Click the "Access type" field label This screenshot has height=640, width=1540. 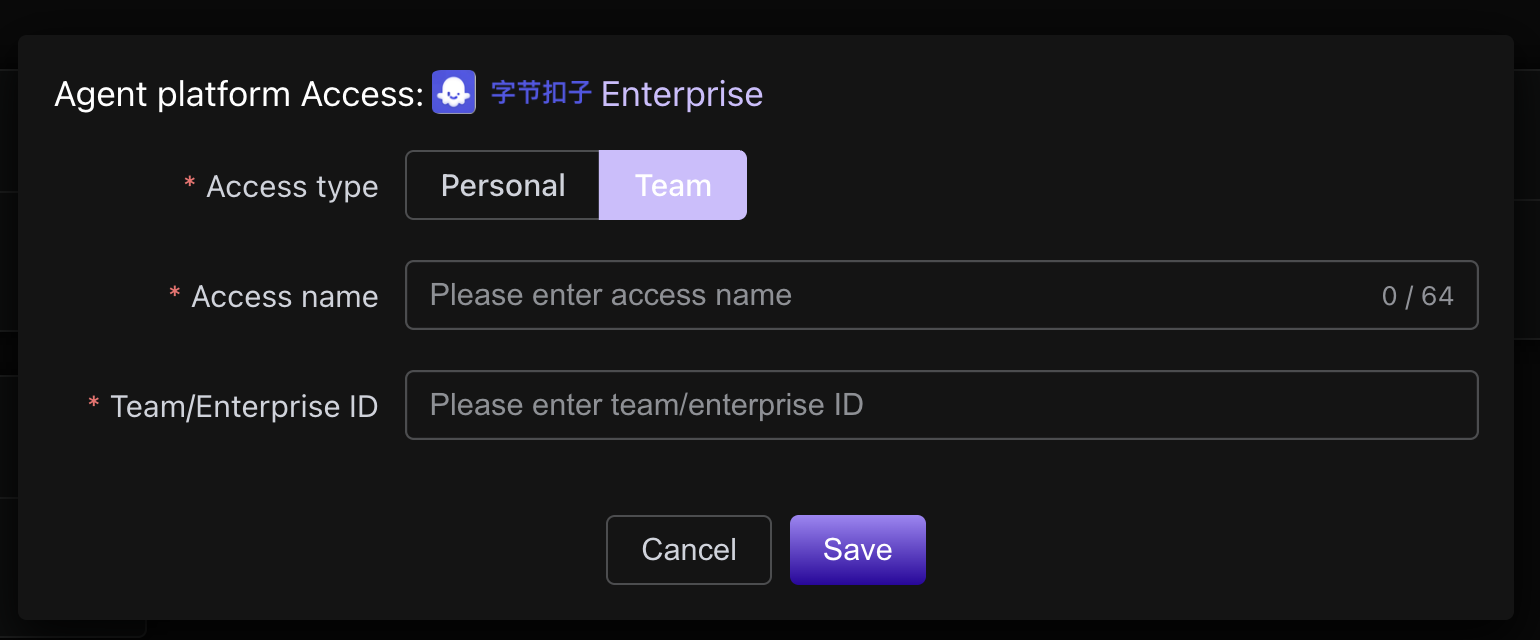coord(292,187)
